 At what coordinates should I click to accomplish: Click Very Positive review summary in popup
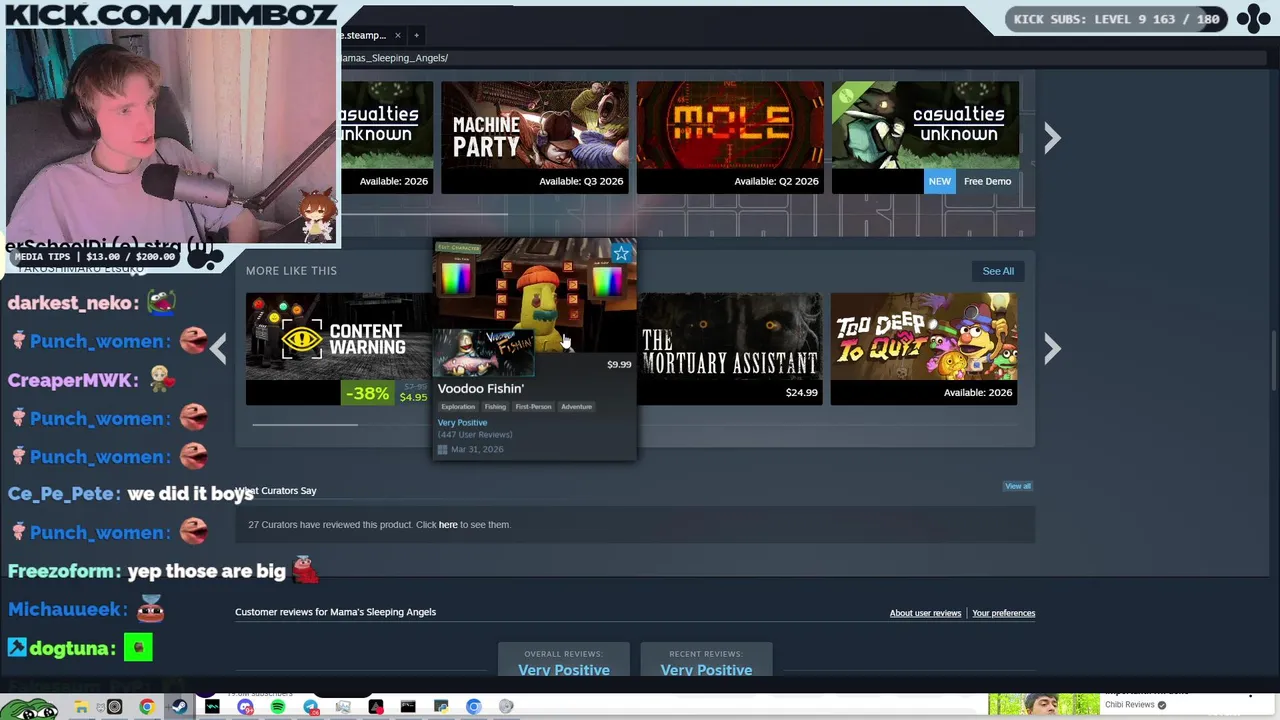pos(462,423)
